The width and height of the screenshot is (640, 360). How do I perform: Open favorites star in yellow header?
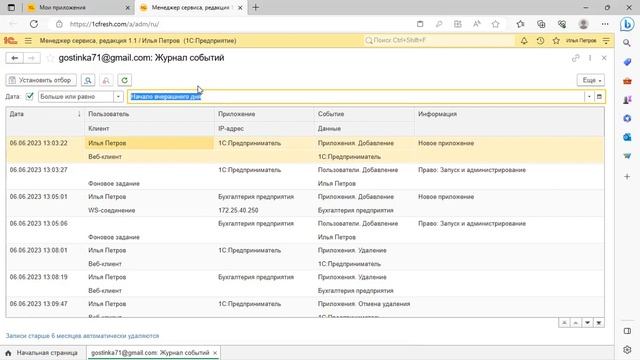pos(556,40)
